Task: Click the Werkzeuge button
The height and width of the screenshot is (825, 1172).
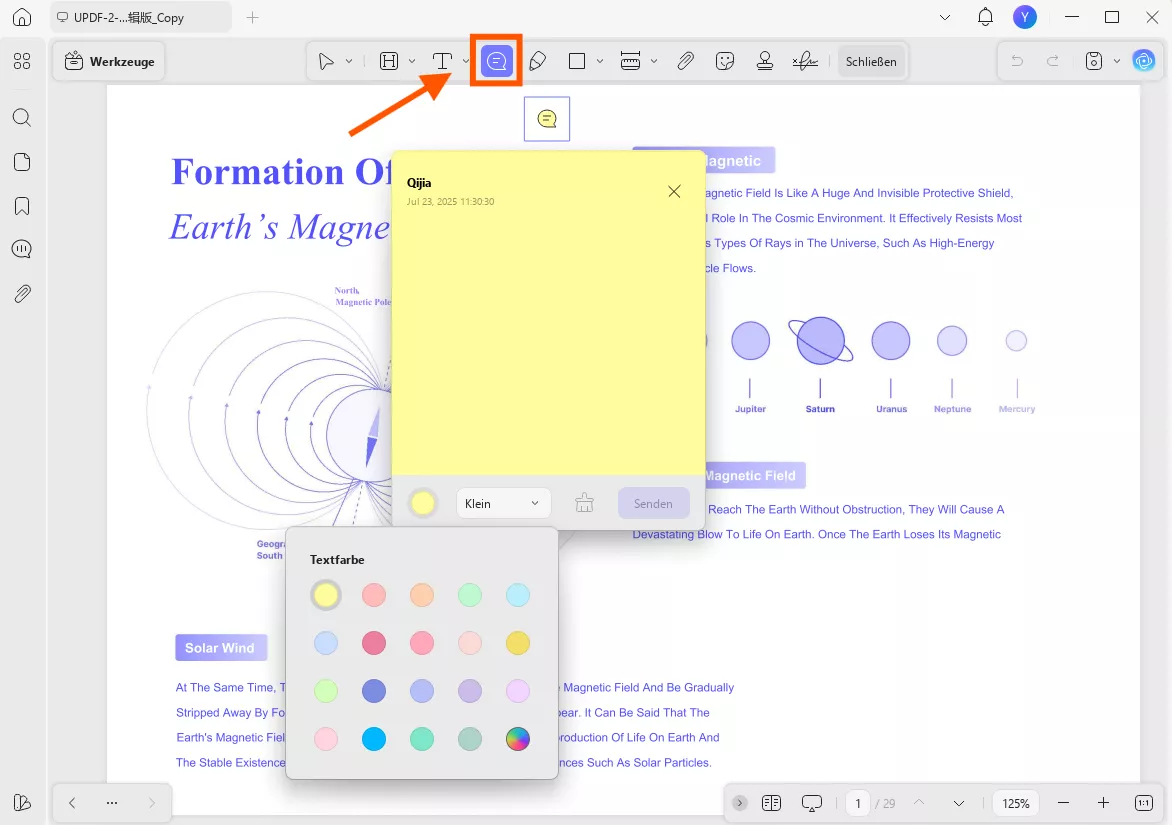Action: 109,61
